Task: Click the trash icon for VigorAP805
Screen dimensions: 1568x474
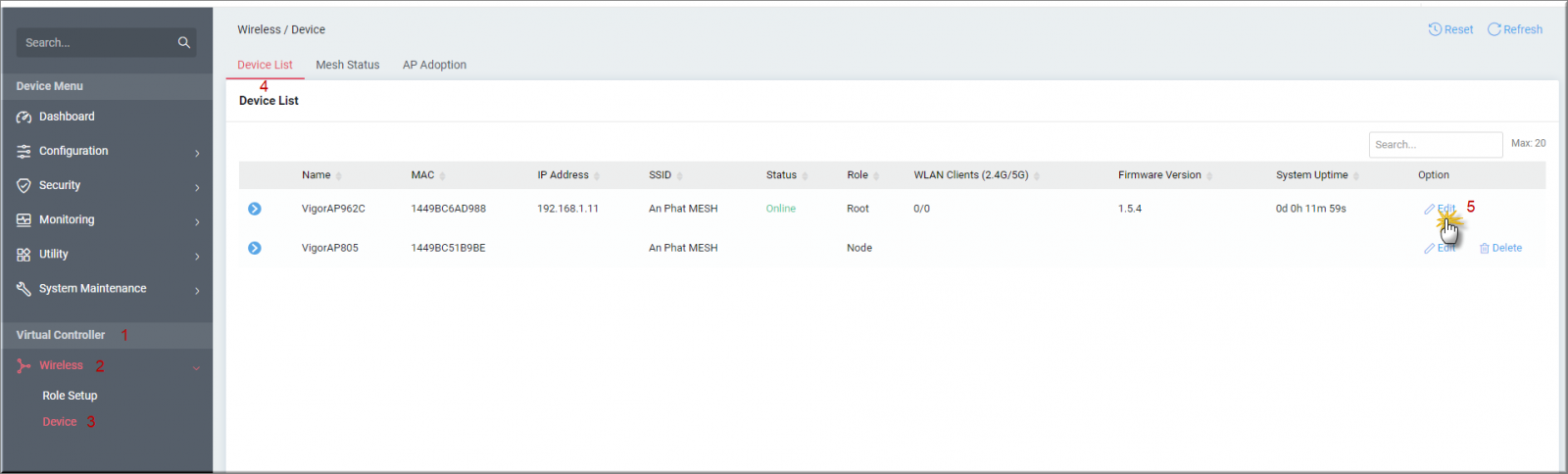Action: click(x=1484, y=248)
